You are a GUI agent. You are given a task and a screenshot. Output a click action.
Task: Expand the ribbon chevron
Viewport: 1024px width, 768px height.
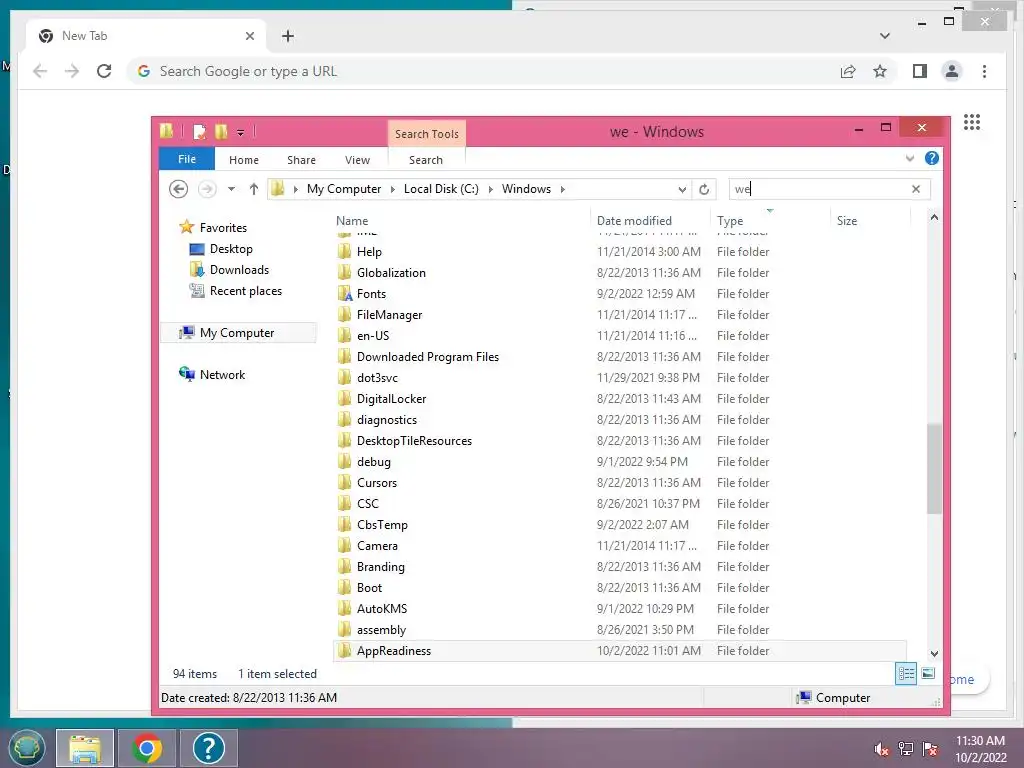[910, 158]
